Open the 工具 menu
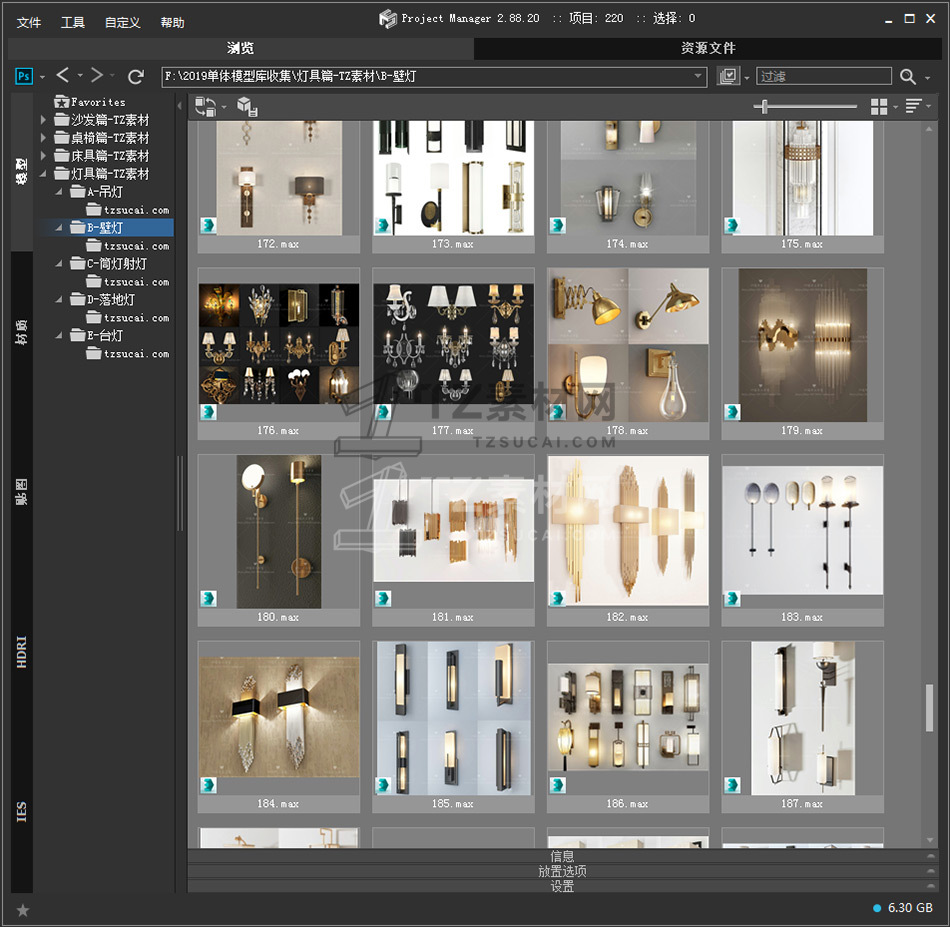Image resolution: width=950 pixels, height=927 pixels. [73, 22]
